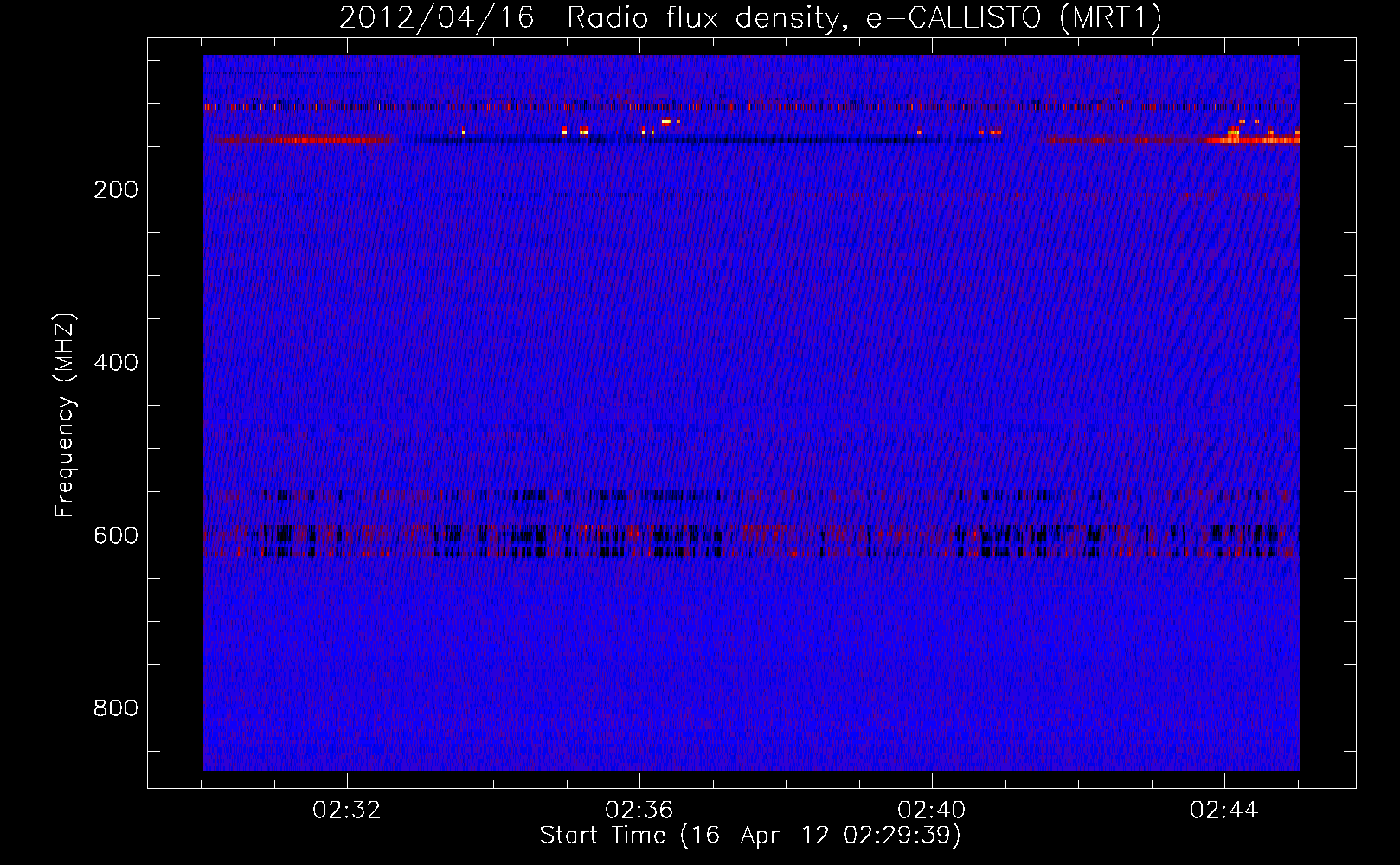The image size is (1400, 865).
Task: Click the 02:32 time tick label
Action: 347,811
